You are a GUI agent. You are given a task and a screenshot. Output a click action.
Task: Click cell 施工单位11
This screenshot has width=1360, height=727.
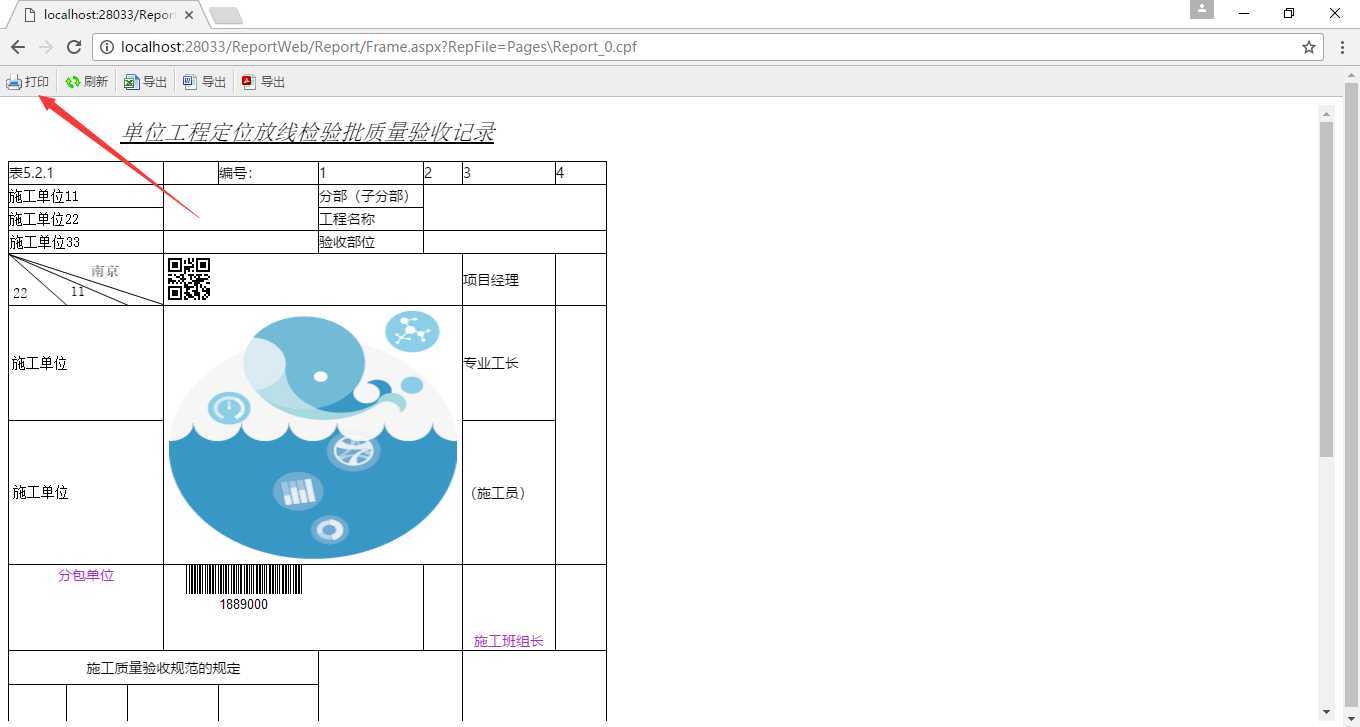(85, 196)
